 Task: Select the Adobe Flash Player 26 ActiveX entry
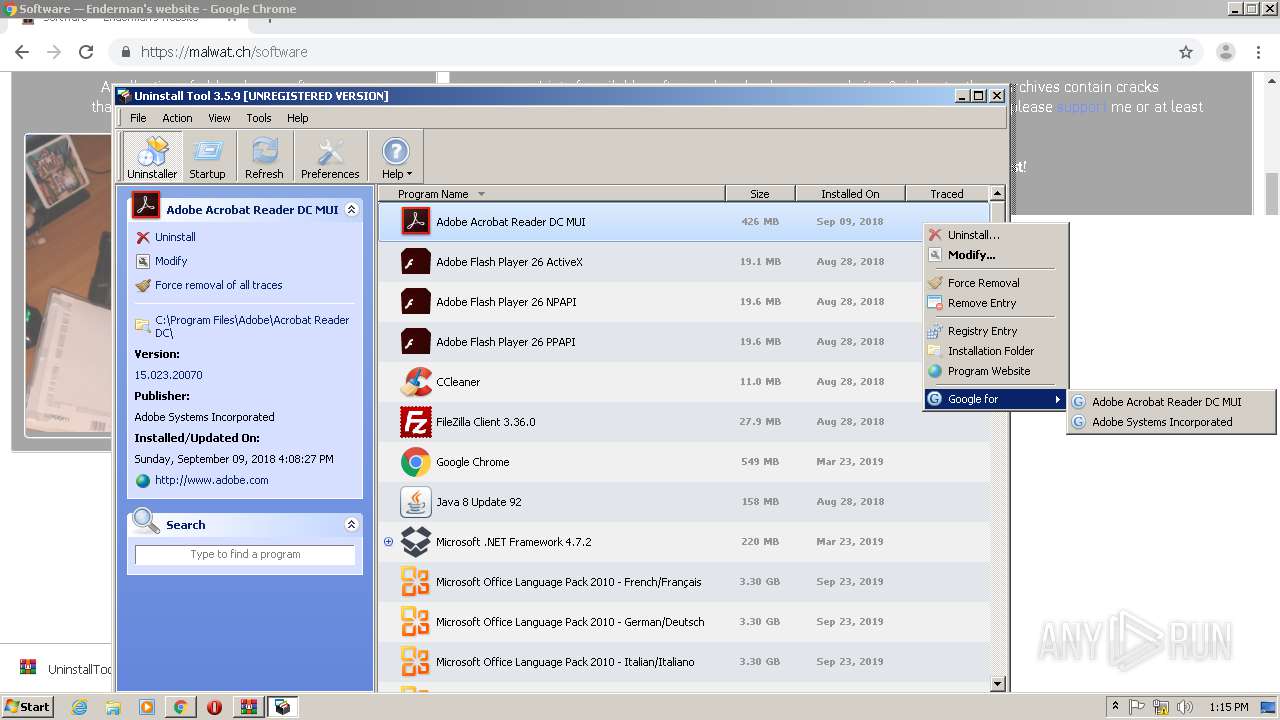click(x=684, y=262)
